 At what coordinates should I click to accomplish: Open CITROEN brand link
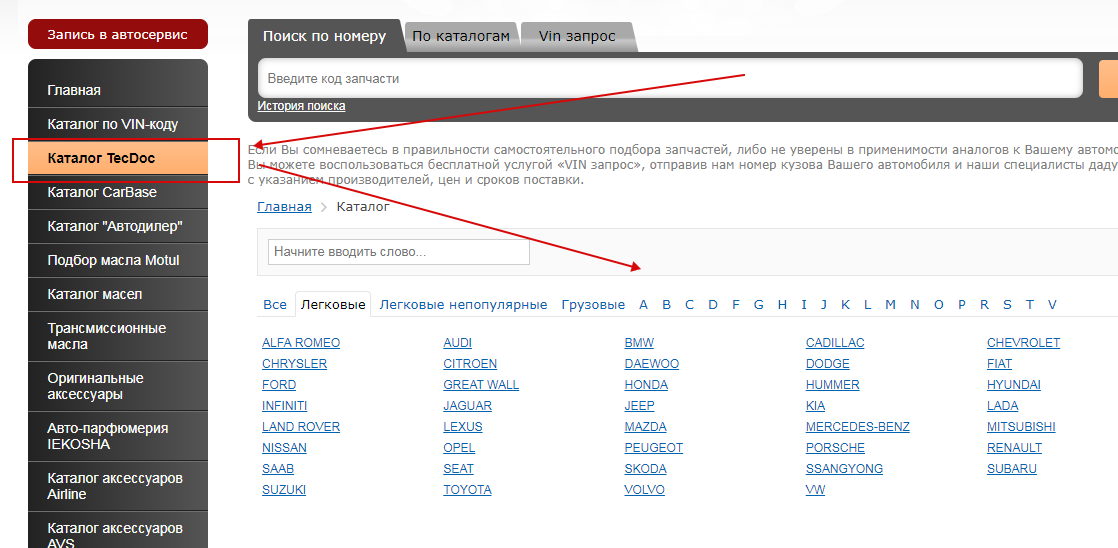(x=470, y=364)
